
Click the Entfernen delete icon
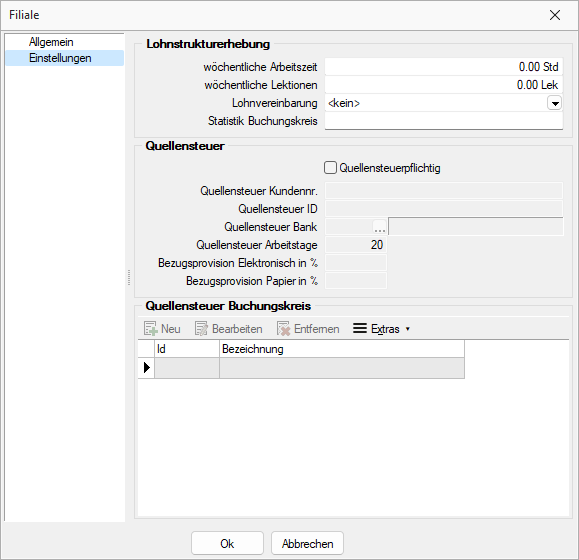(x=284, y=329)
